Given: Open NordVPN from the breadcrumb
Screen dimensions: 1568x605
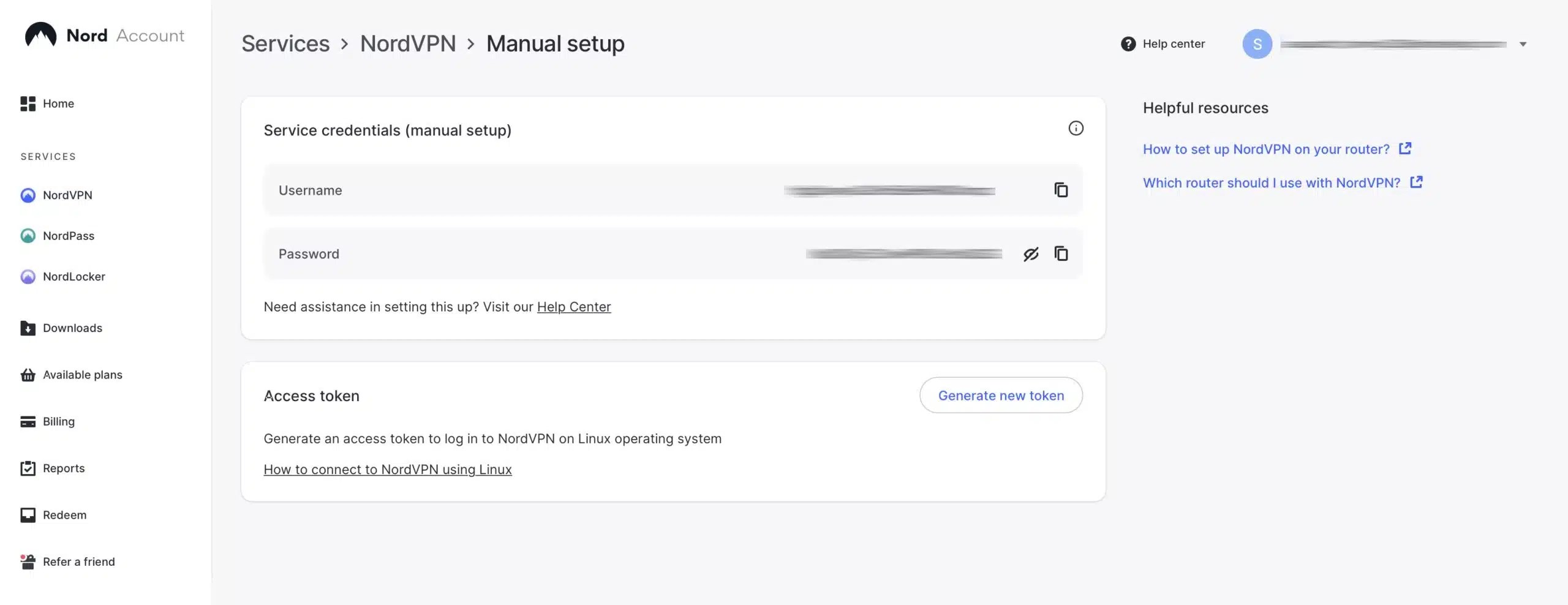Looking at the screenshot, I should click(x=408, y=43).
